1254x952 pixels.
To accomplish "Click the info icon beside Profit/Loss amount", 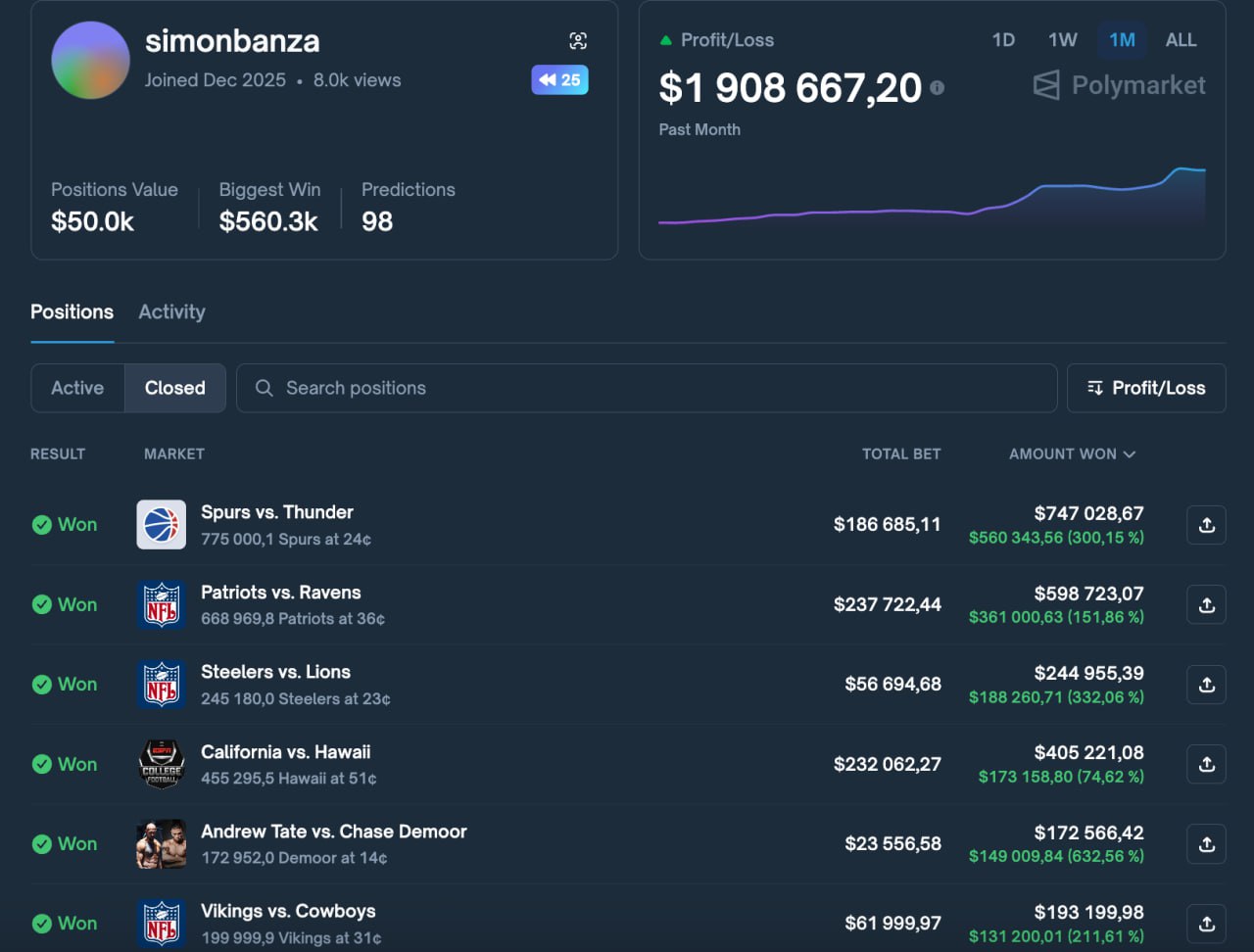I will pyautogui.click(x=938, y=87).
